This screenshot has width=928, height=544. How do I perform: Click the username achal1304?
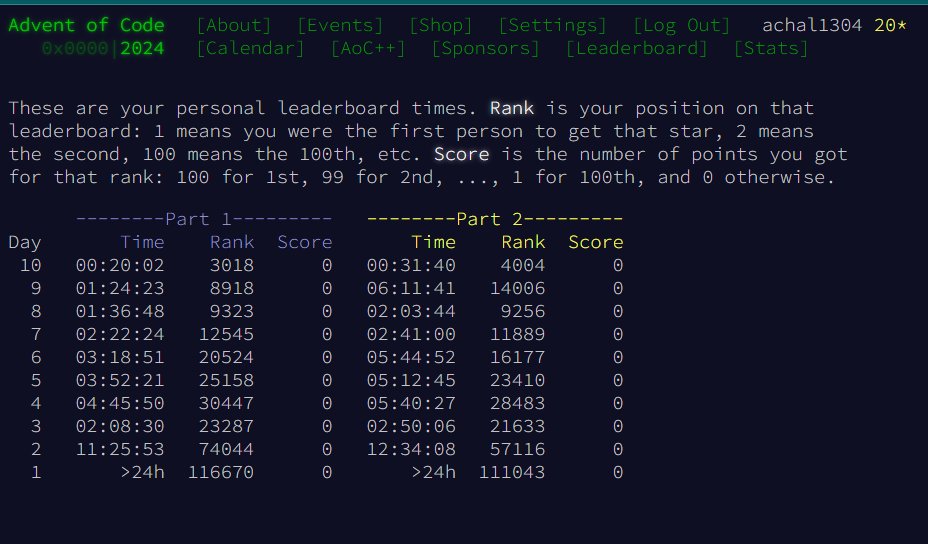tap(812, 25)
